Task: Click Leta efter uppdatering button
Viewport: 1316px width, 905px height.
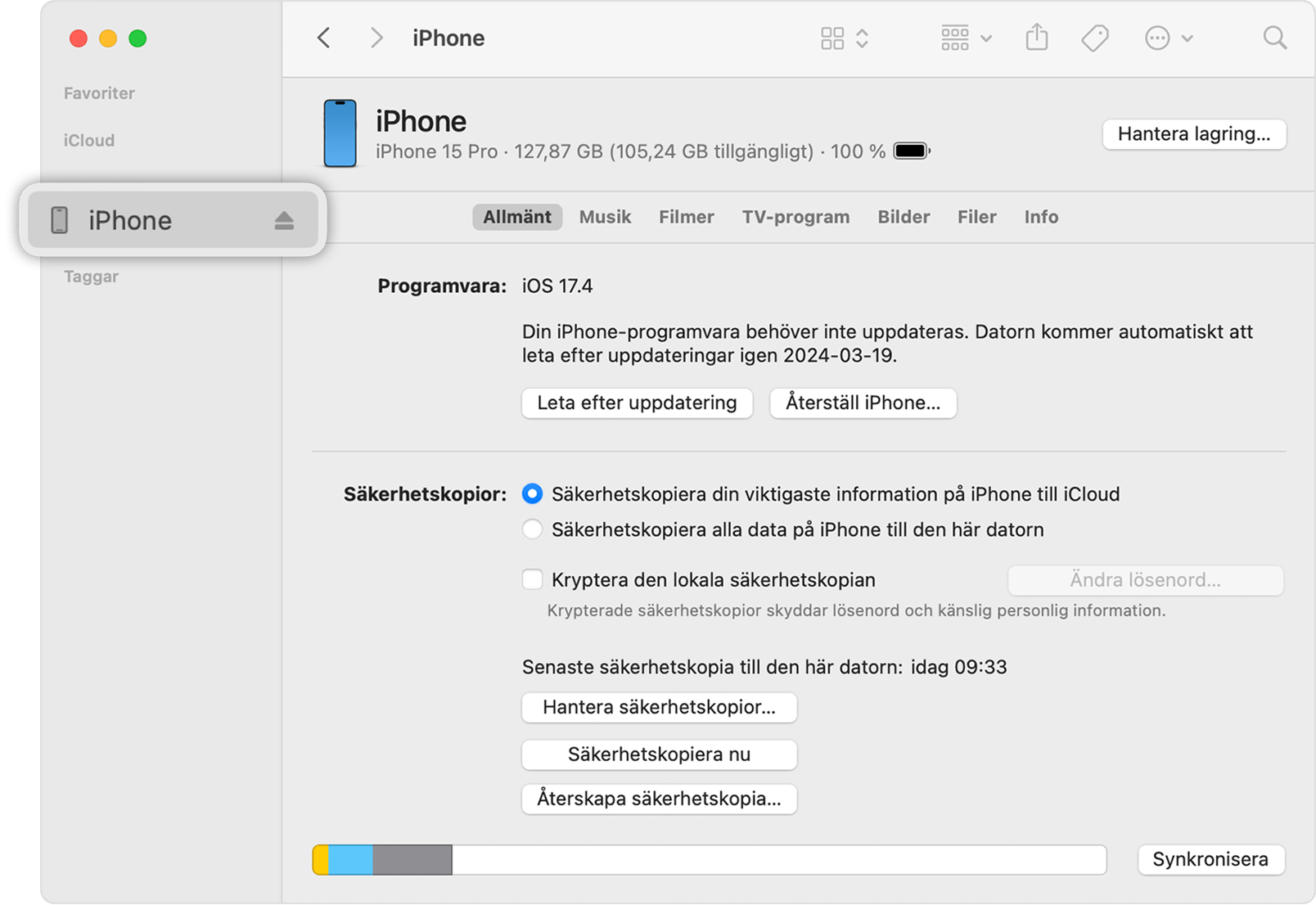Action: [x=637, y=403]
